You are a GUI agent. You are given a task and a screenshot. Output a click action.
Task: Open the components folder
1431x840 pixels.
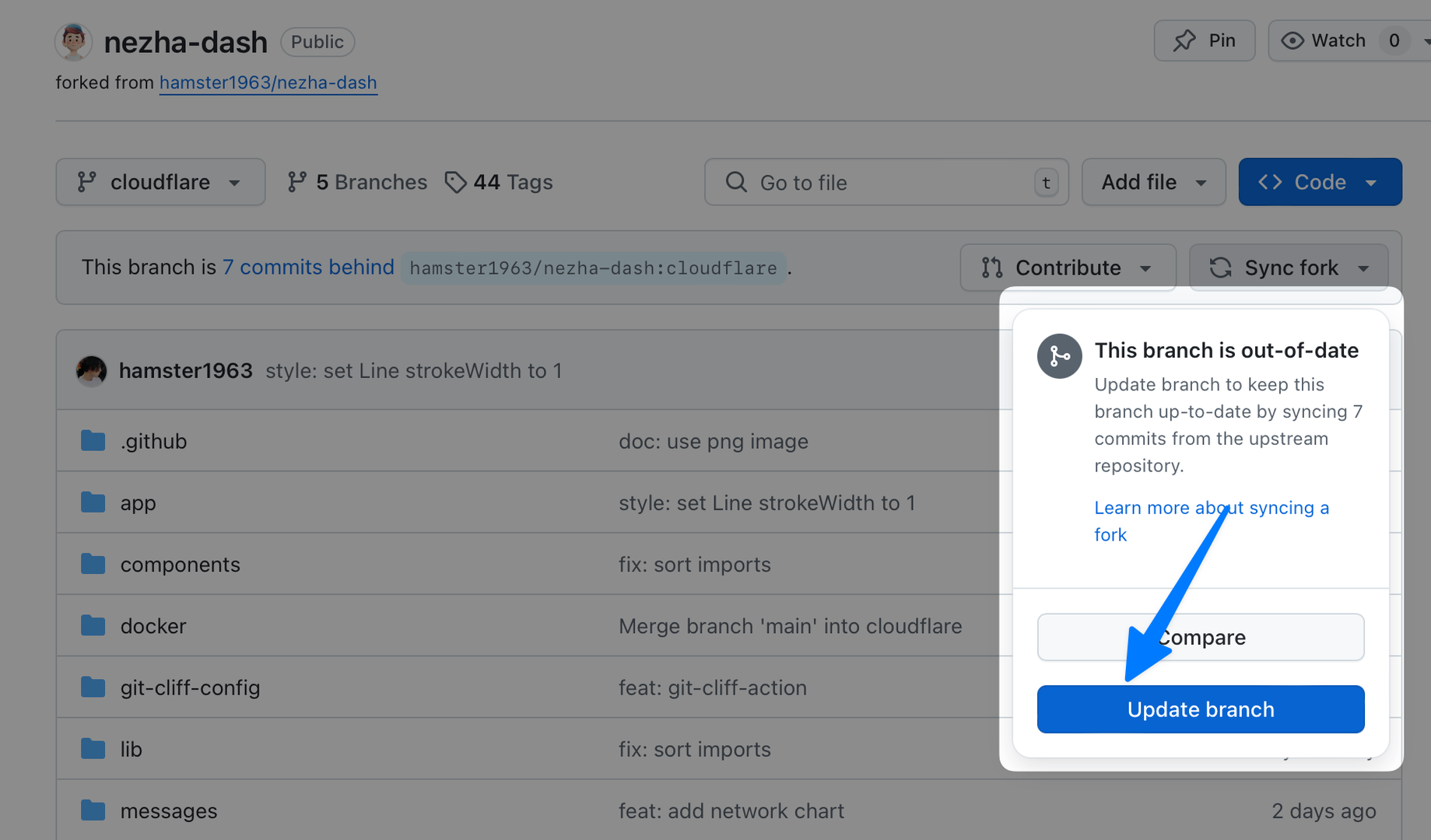pyautogui.click(x=180, y=564)
